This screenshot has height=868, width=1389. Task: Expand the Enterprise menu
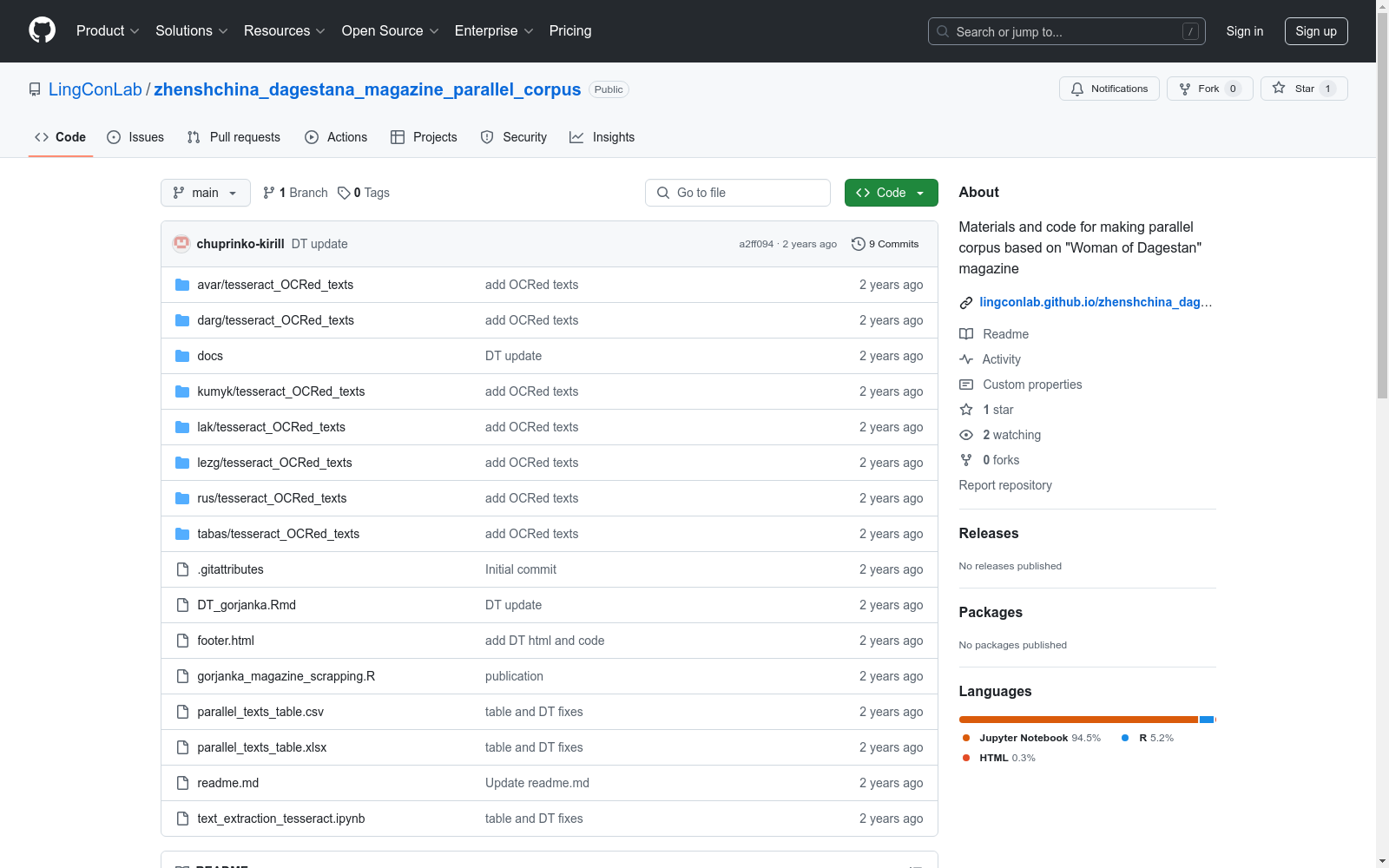[x=494, y=31]
